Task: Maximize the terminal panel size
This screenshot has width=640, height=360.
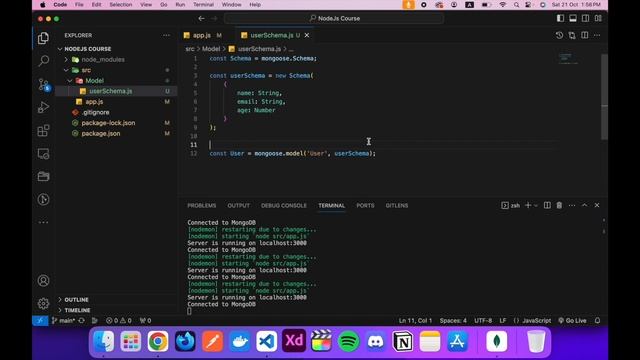Action: [584, 205]
